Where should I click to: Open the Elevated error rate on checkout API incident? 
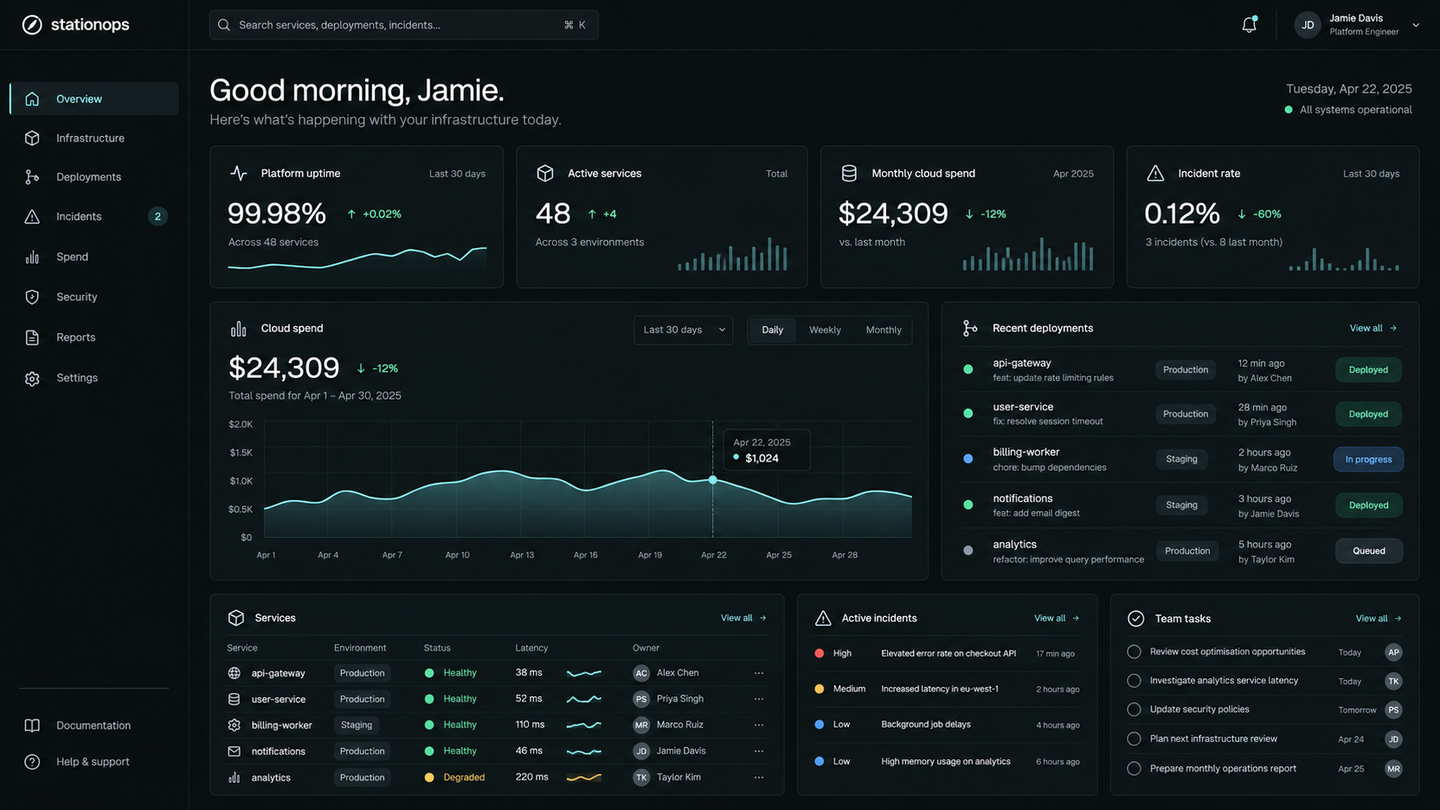coord(947,653)
